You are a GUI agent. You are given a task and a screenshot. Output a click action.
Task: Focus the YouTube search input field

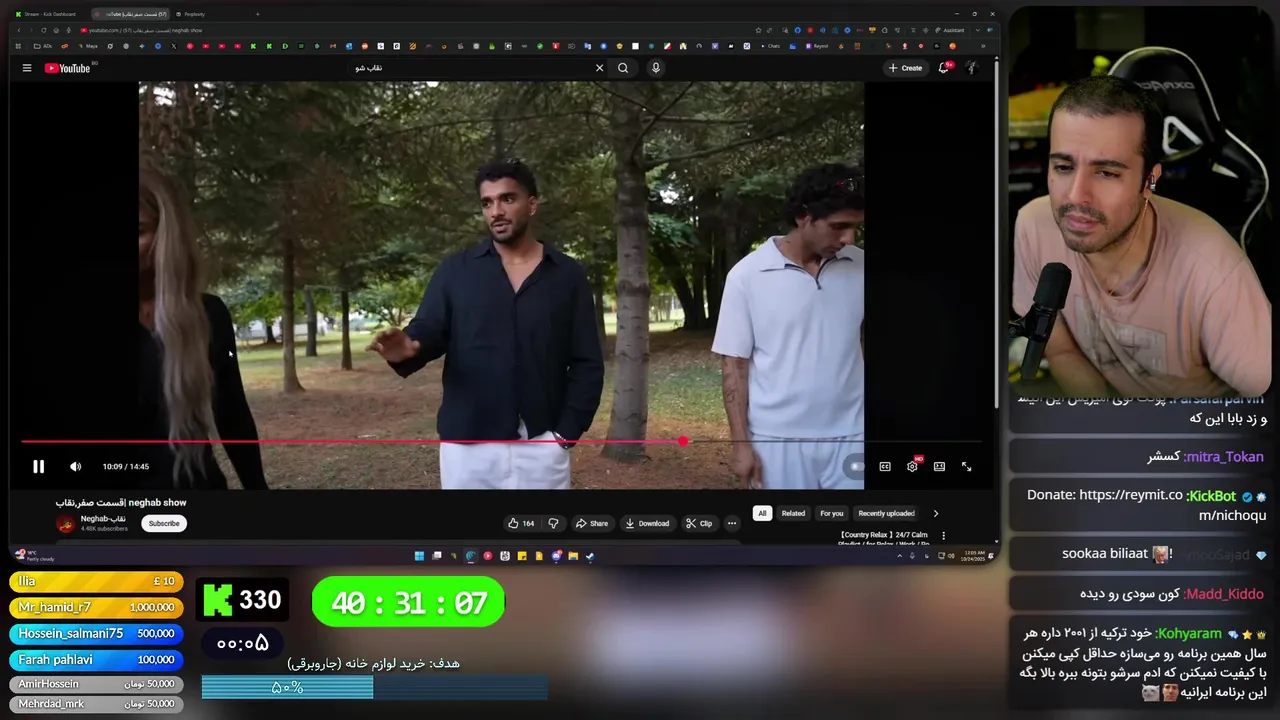pyautogui.click(x=470, y=68)
